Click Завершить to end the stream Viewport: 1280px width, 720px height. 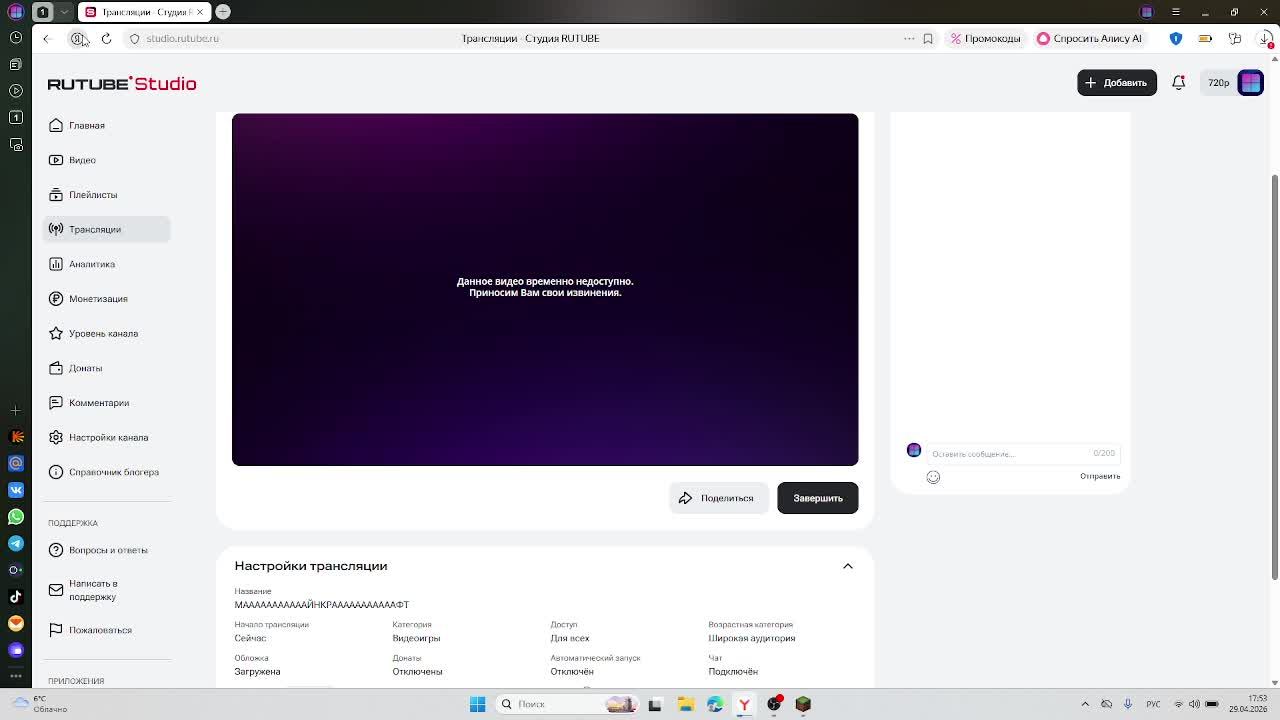pyautogui.click(x=818, y=498)
